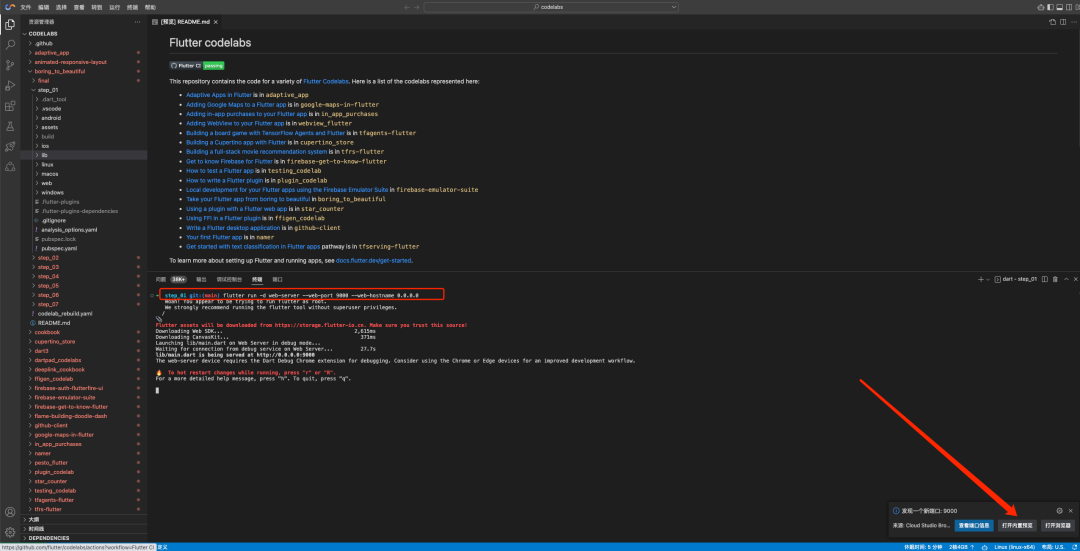Open the terminal launch profile dropdown
This screenshot has width=1080, height=551.
[988, 280]
